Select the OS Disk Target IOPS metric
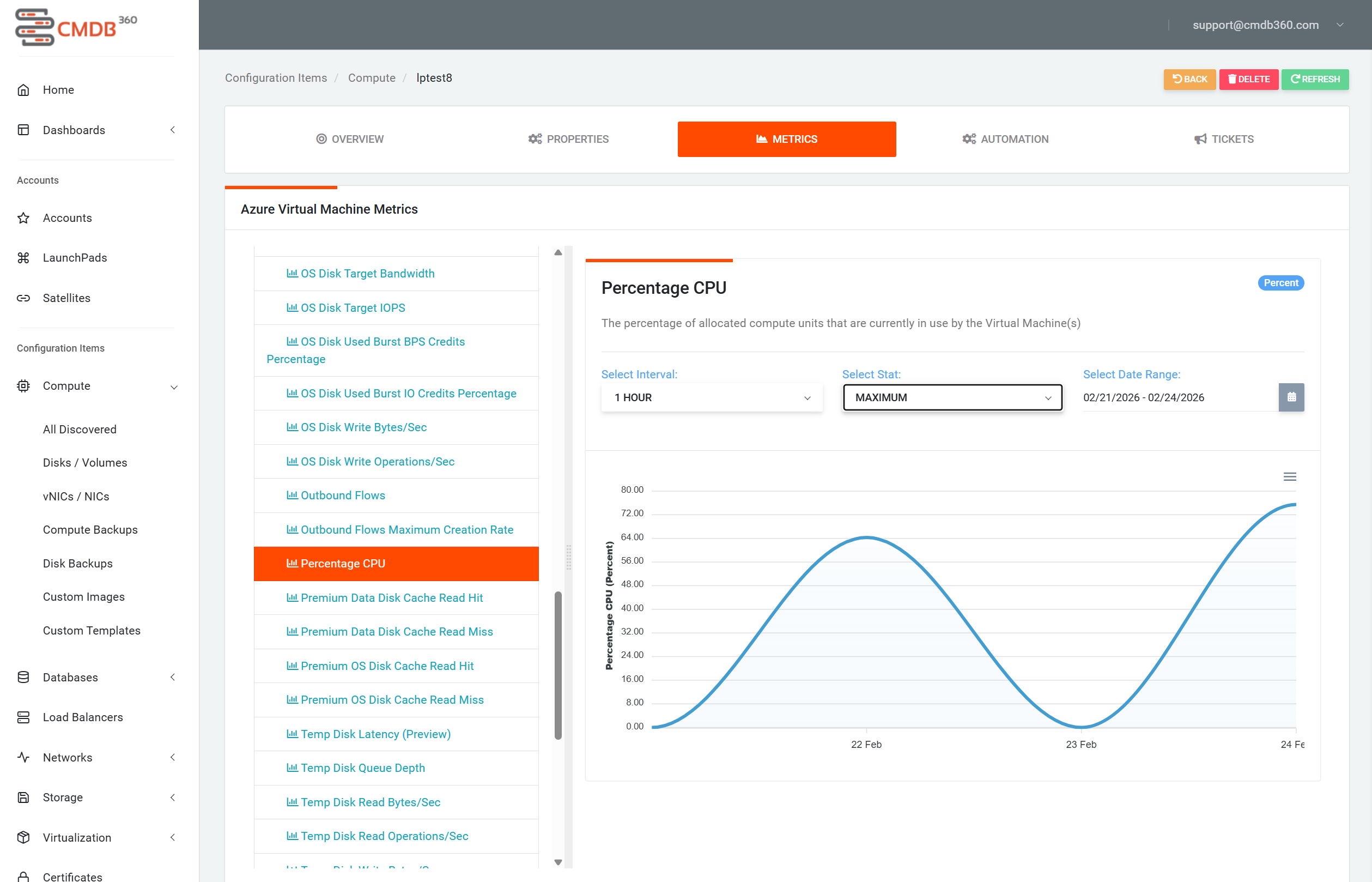Viewport: 1372px width, 882px height. click(x=396, y=307)
